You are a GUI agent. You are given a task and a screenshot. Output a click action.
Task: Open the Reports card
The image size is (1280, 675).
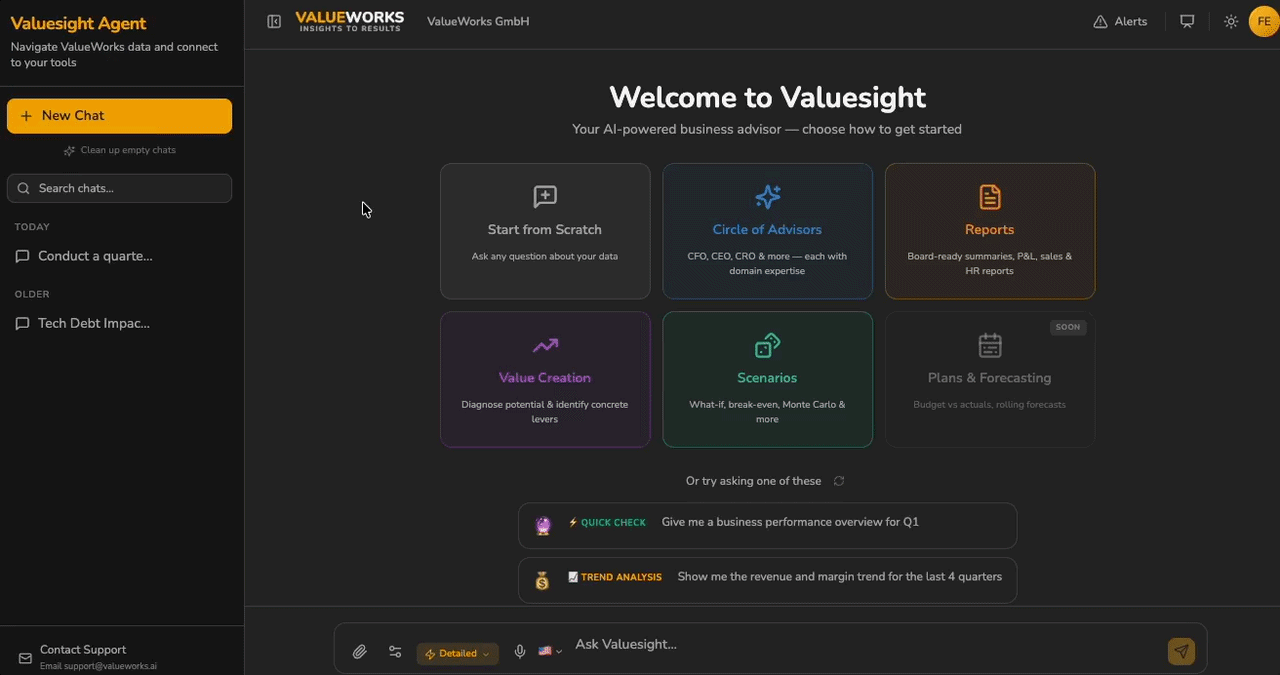point(990,231)
